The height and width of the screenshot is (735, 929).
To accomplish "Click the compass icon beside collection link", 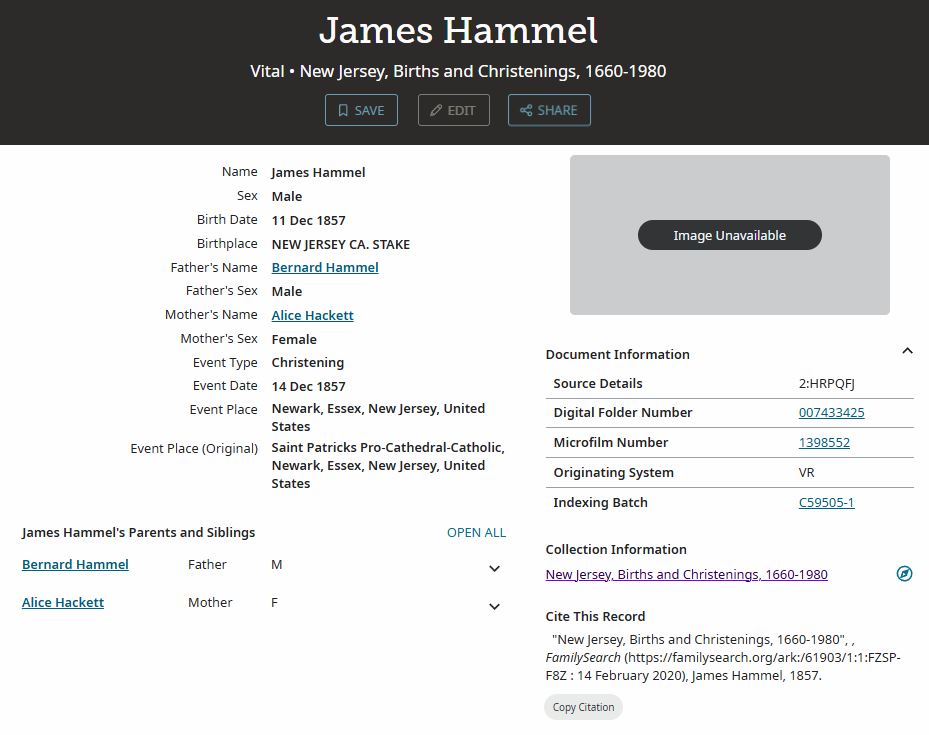I will click(x=904, y=574).
